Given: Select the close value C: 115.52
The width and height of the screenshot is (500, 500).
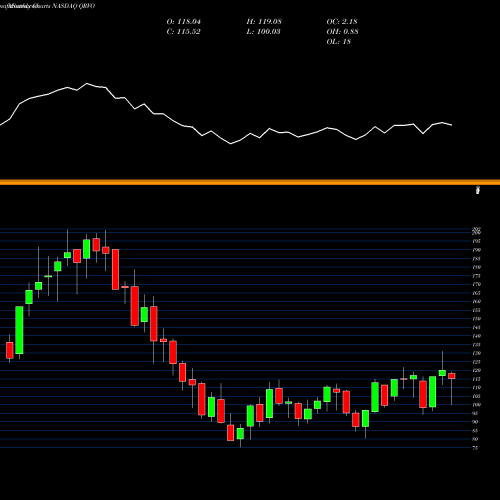Looking at the screenshot, I should point(184,32).
